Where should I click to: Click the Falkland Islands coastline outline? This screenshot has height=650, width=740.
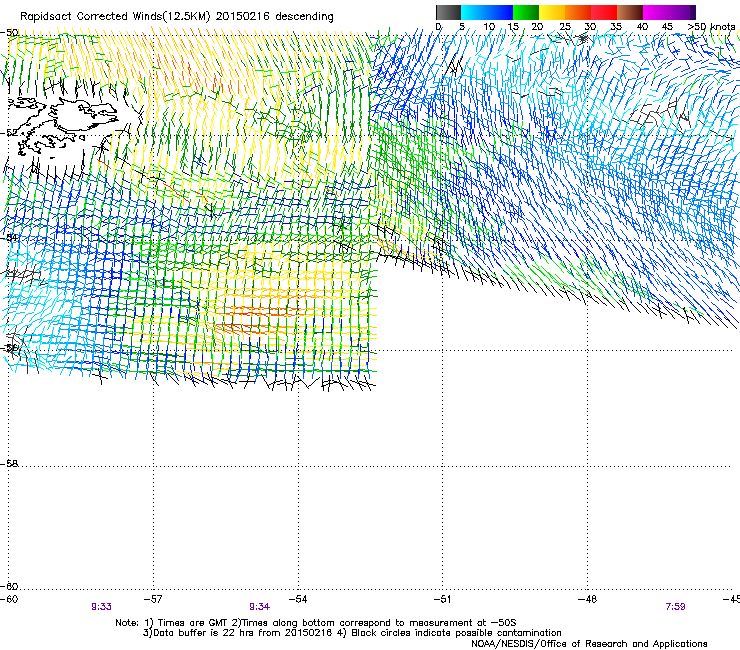click(61, 126)
